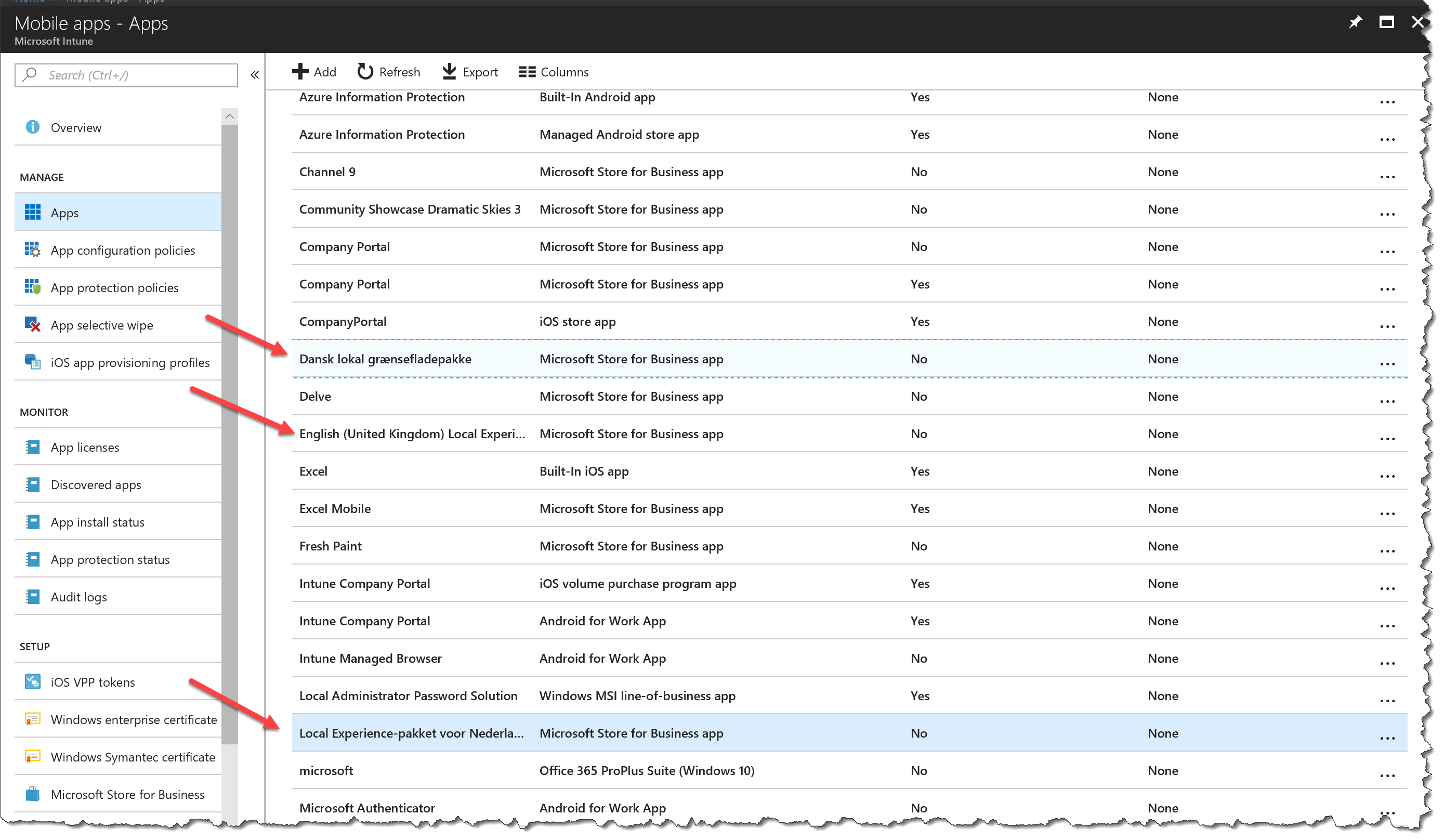The width and height of the screenshot is (1444, 840).
Task: Export the apps list
Action: click(469, 72)
